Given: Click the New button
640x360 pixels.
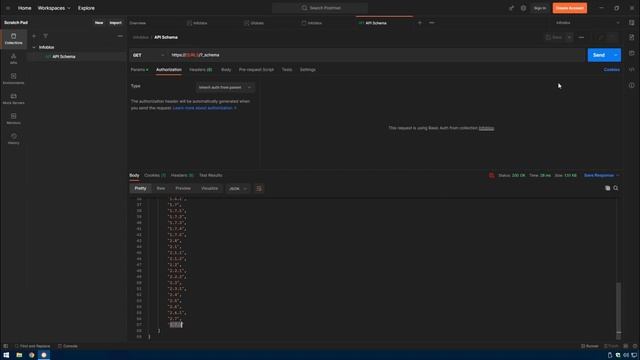Looking at the screenshot, I should pos(99,23).
